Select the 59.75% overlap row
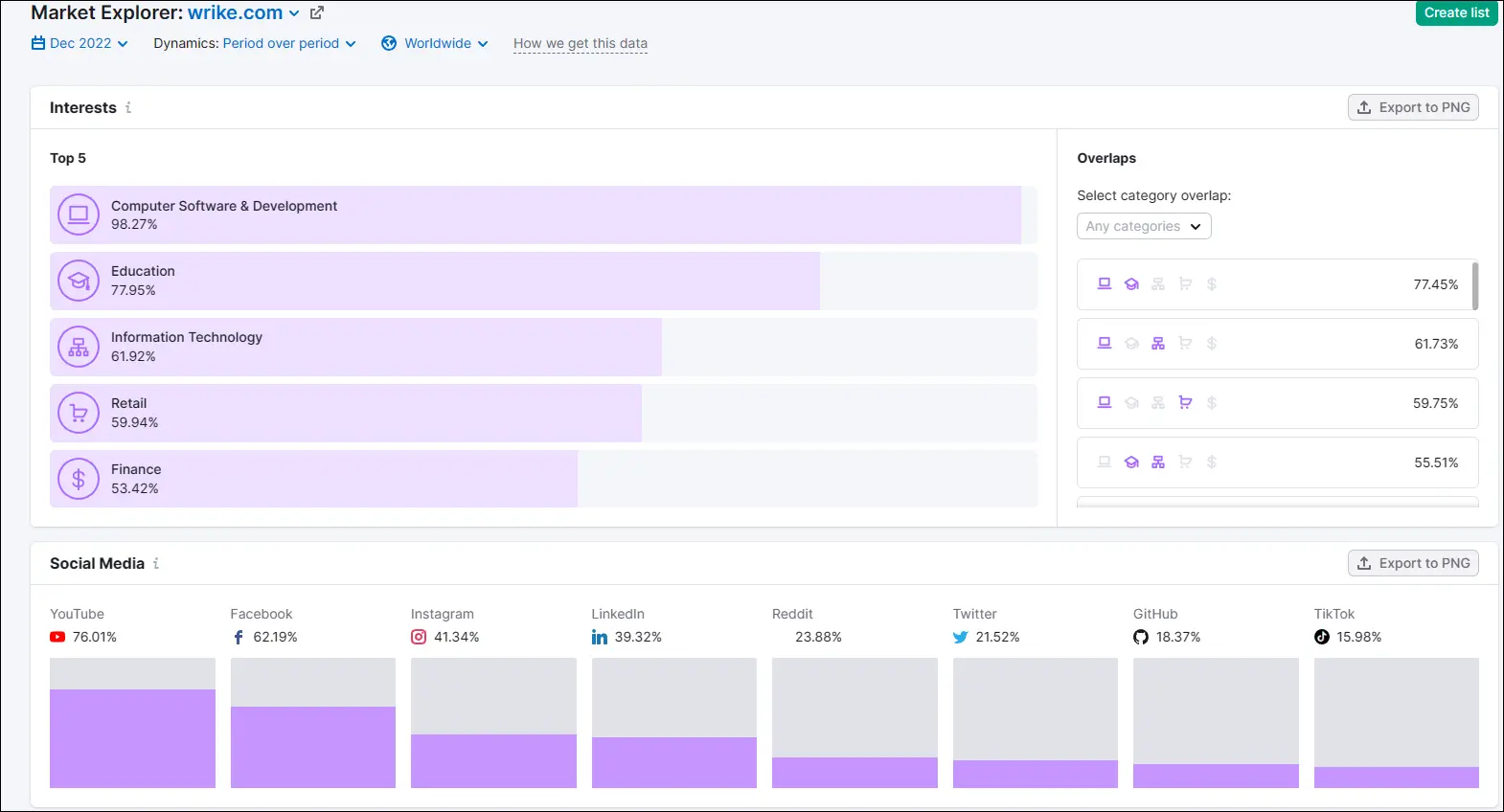This screenshot has height=812, width=1504. click(1277, 403)
